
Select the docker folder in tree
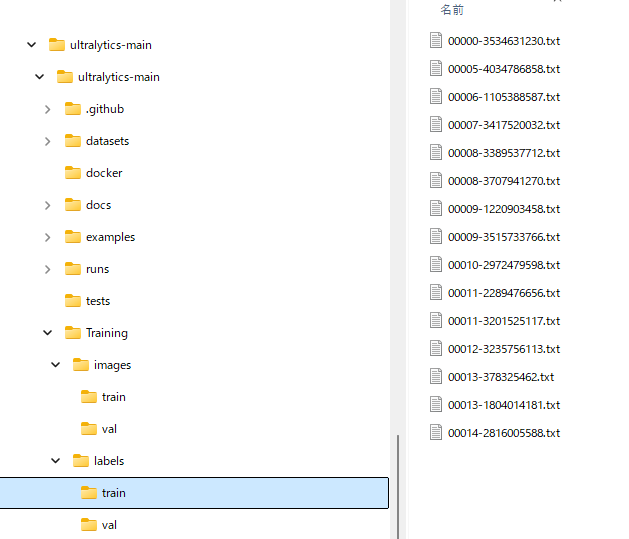pos(104,173)
